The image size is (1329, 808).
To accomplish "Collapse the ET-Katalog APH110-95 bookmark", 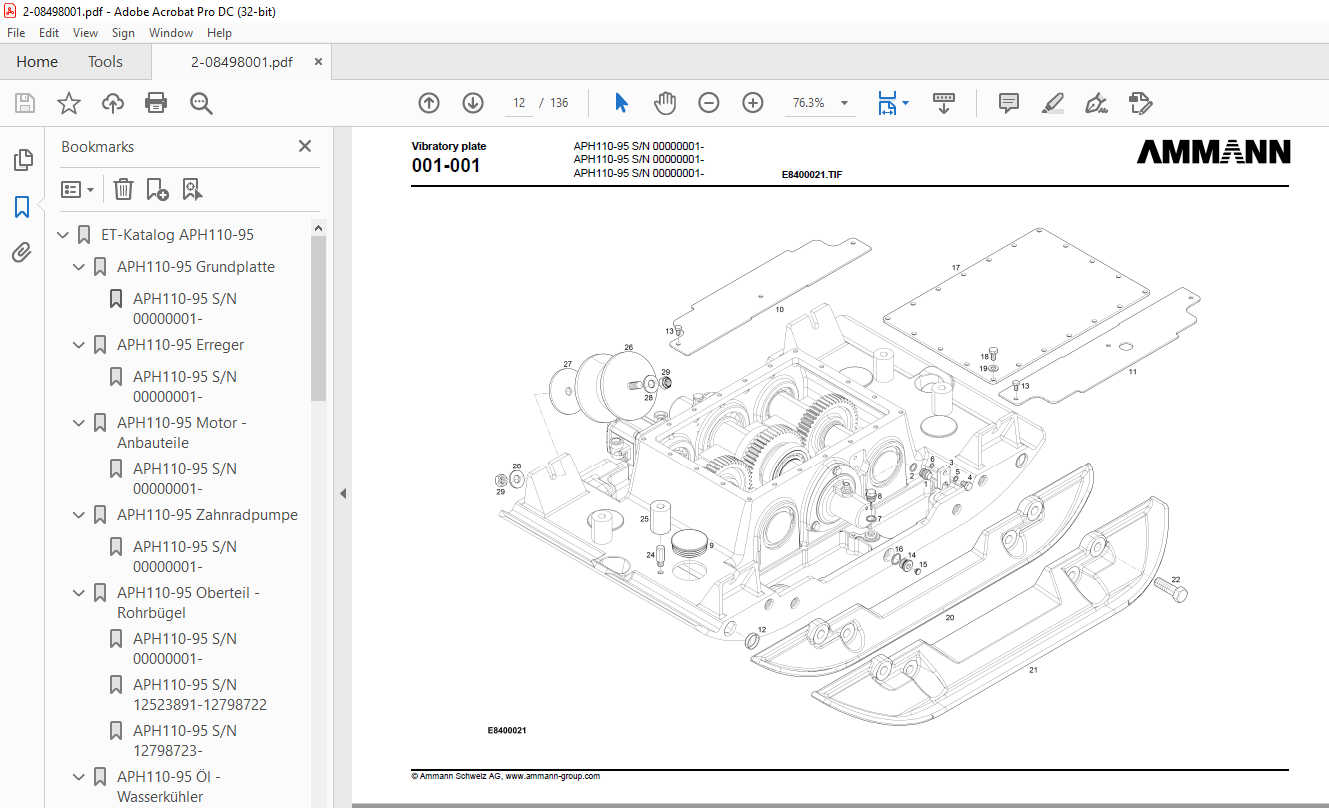I will pos(63,235).
